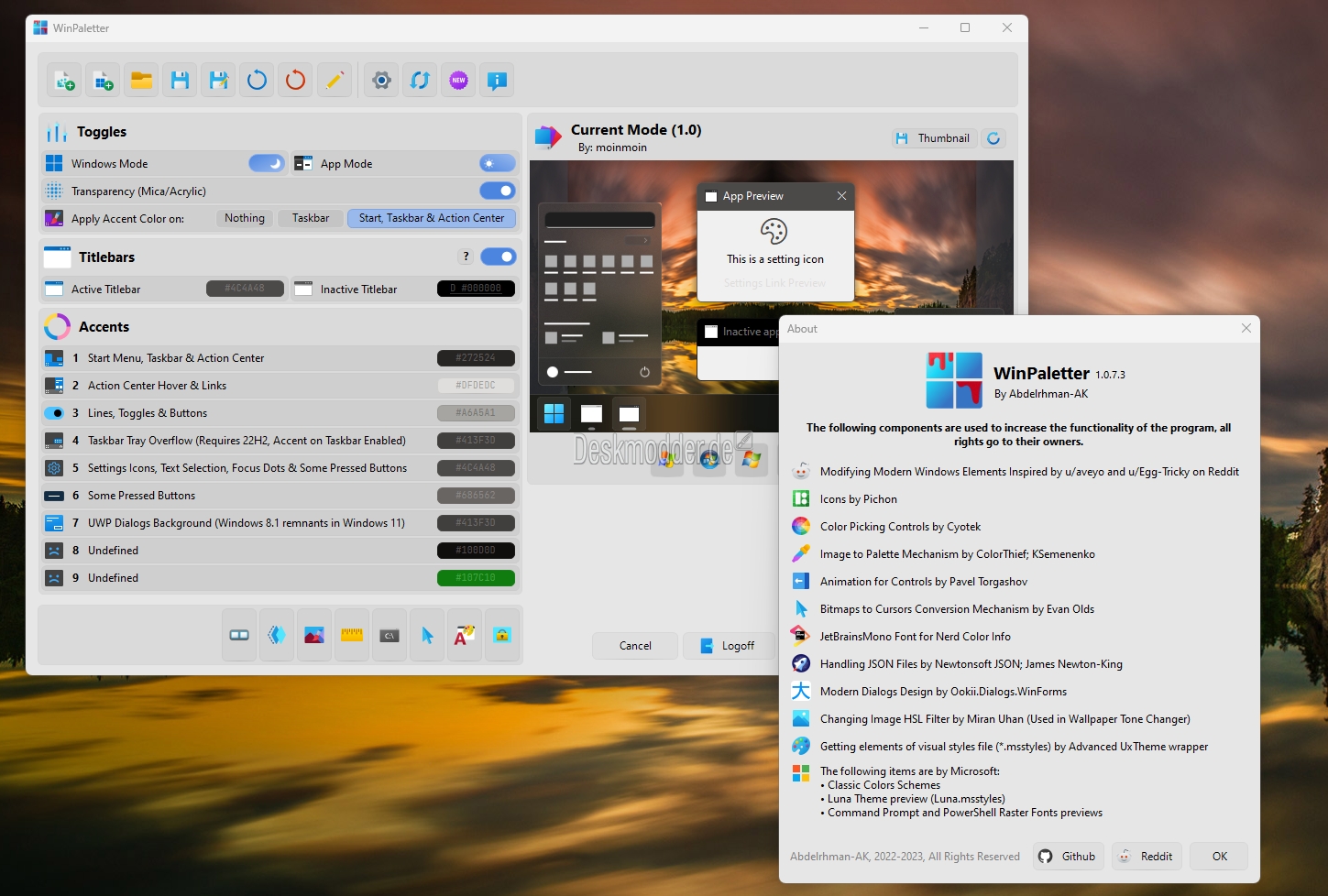Click 'Taskbar Tray Overflow' accent row label
The width and height of the screenshot is (1328, 896).
click(x=247, y=441)
